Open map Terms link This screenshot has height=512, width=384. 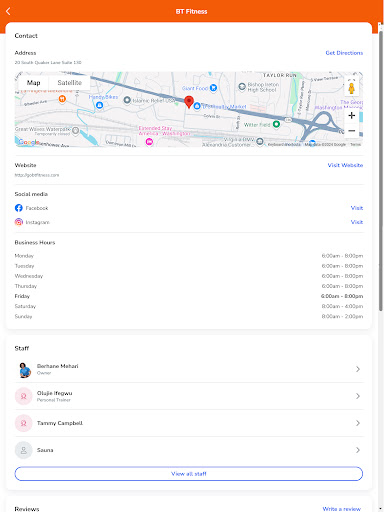click(355, 144)
